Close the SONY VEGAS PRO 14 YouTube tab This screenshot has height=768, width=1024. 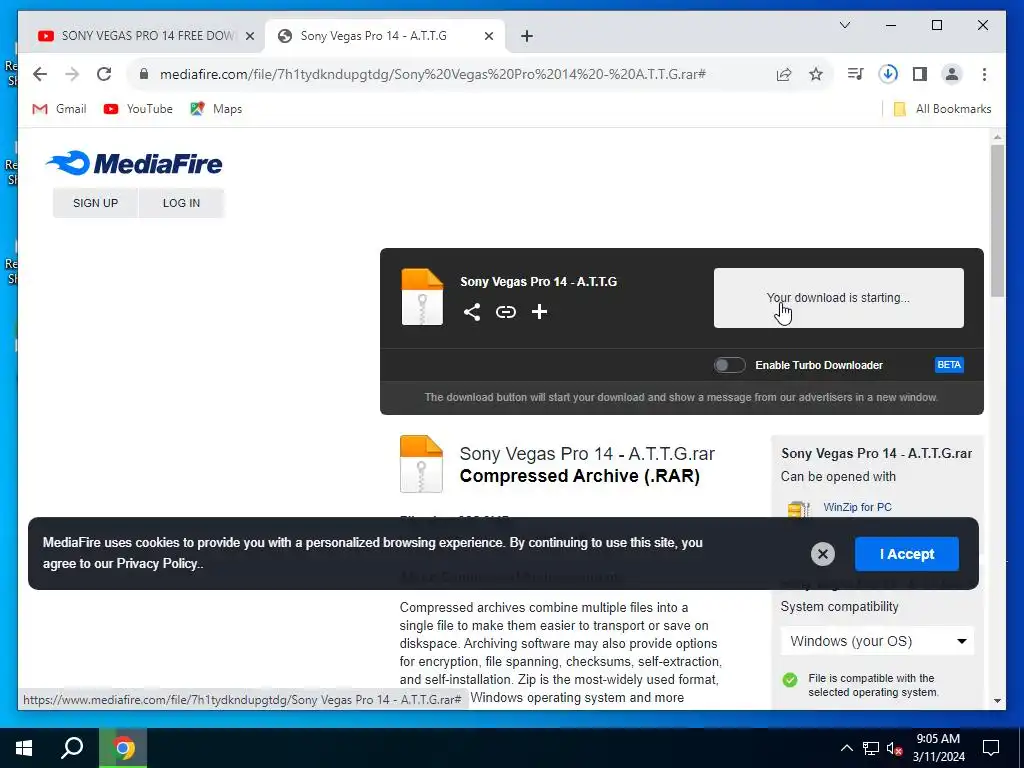pyautogui.click(x=249, y=37)
